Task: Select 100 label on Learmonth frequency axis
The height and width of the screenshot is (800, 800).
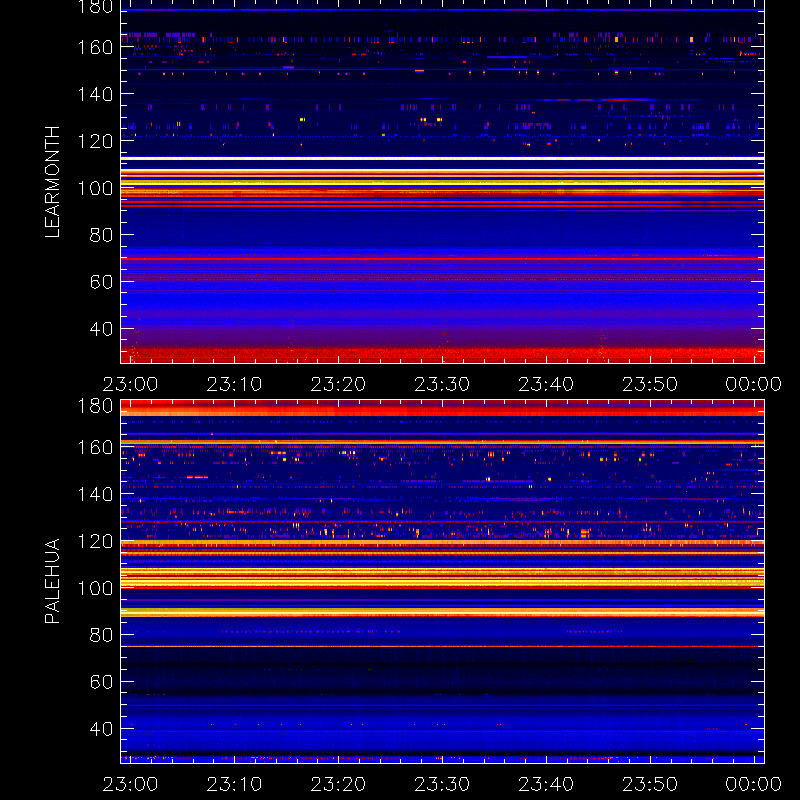Action: 95,188
